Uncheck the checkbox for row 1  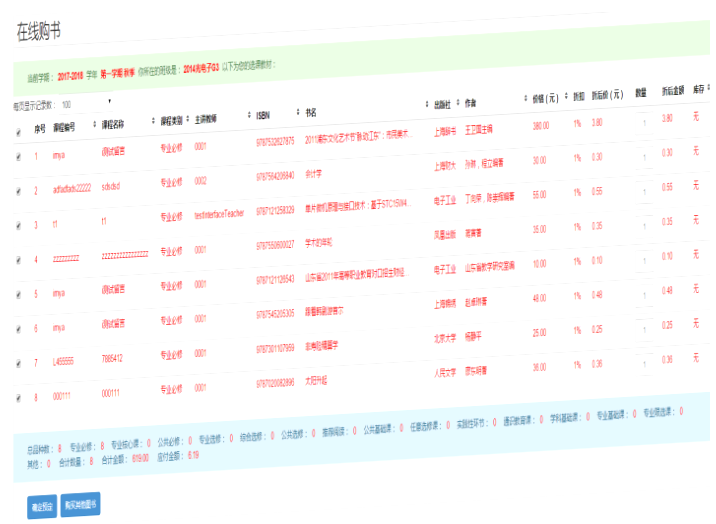click(18, 157)
